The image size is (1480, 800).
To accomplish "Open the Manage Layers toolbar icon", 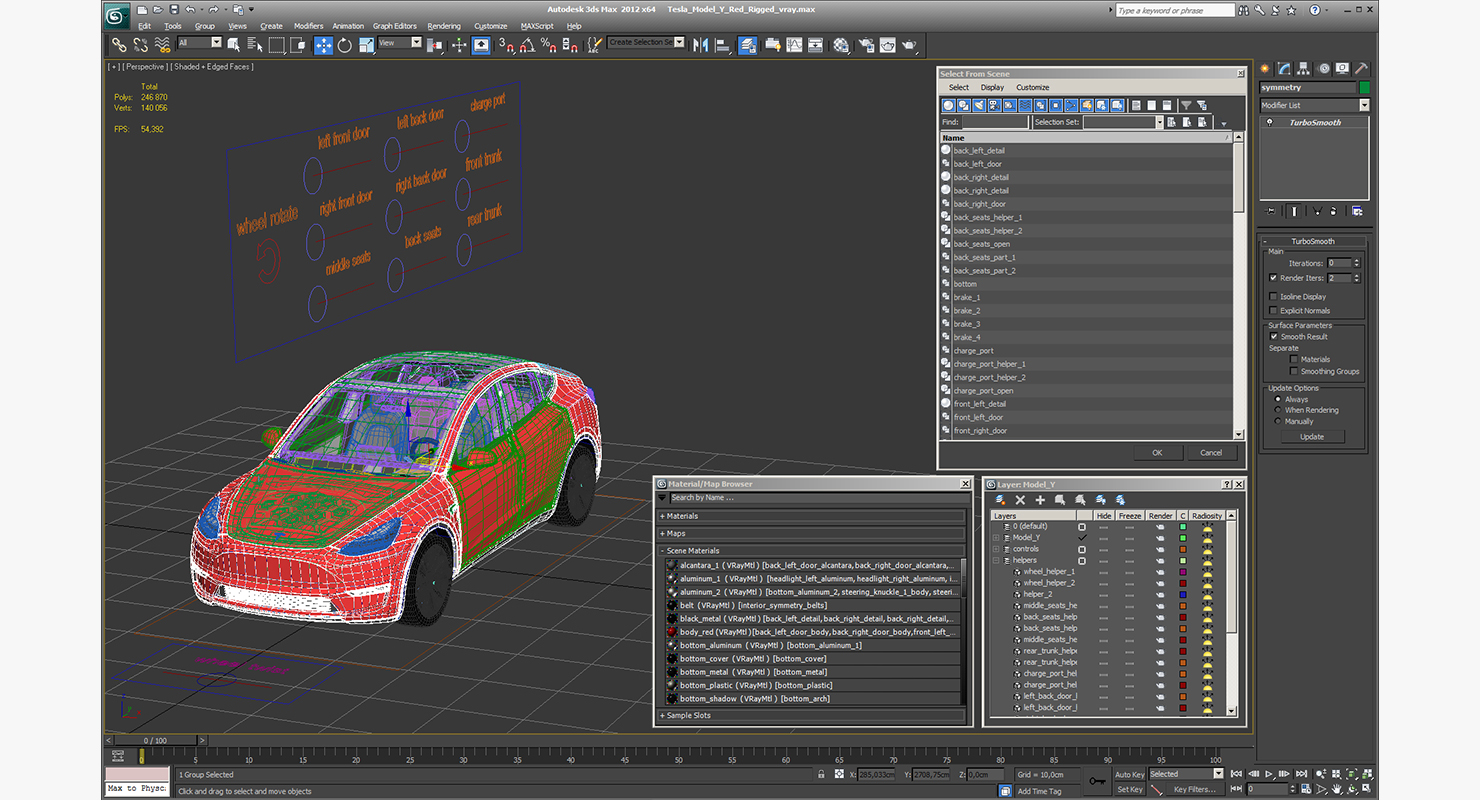I will pos(748,45).
